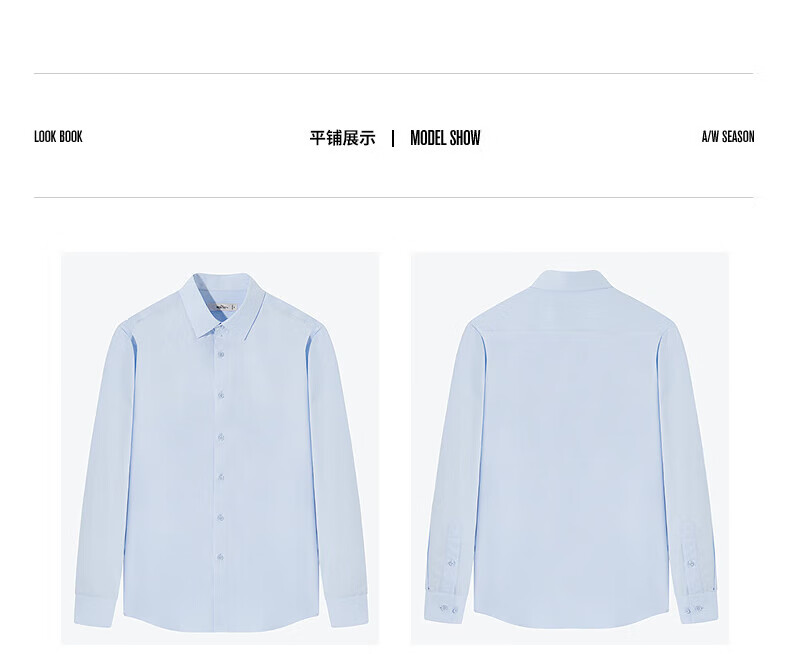The width and height of the screenshot is (790, 654).
Task: Select the 平铺展示 section title
Action: click(x=343, y=138)
